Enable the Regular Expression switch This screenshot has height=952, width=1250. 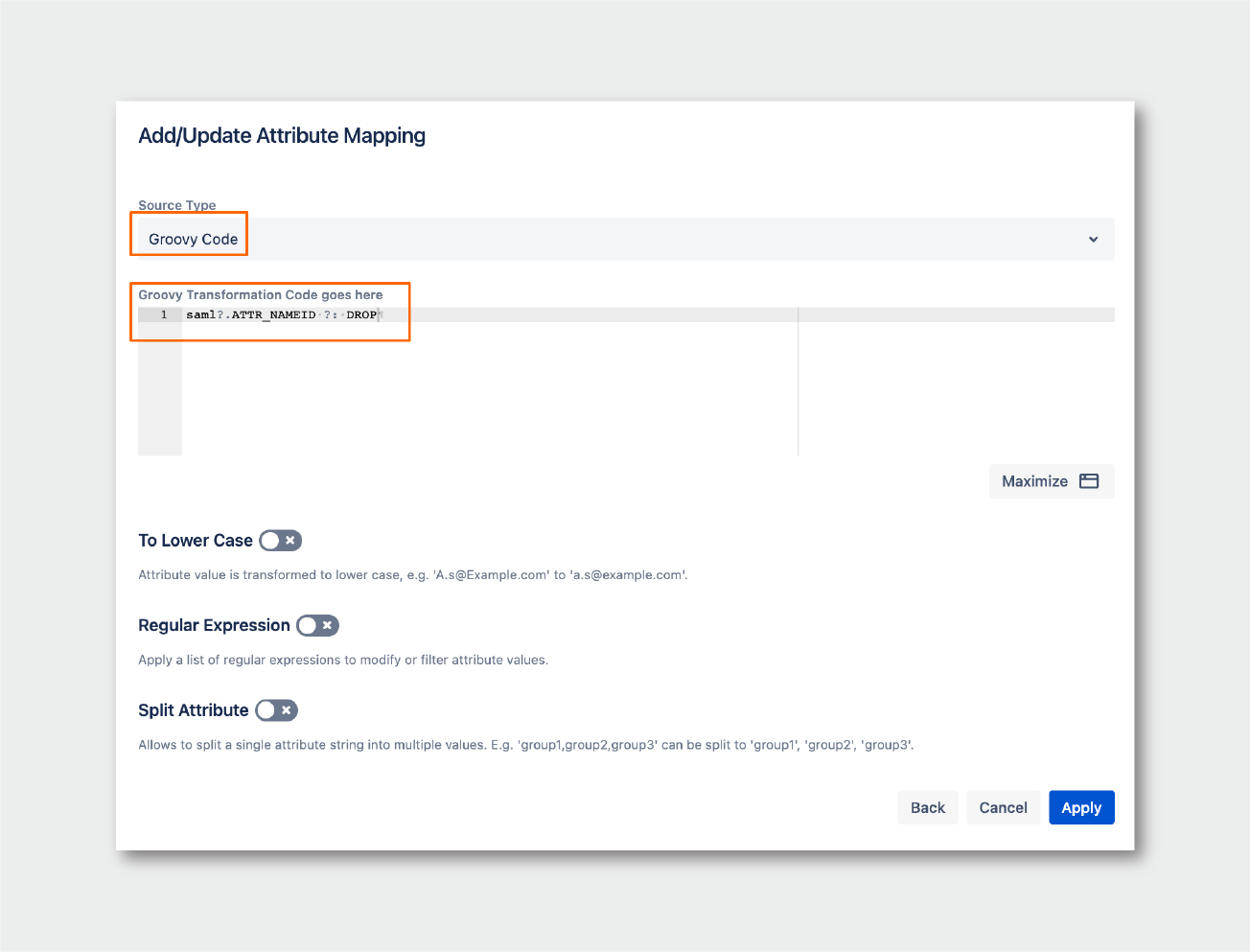(x=317, y=626)
